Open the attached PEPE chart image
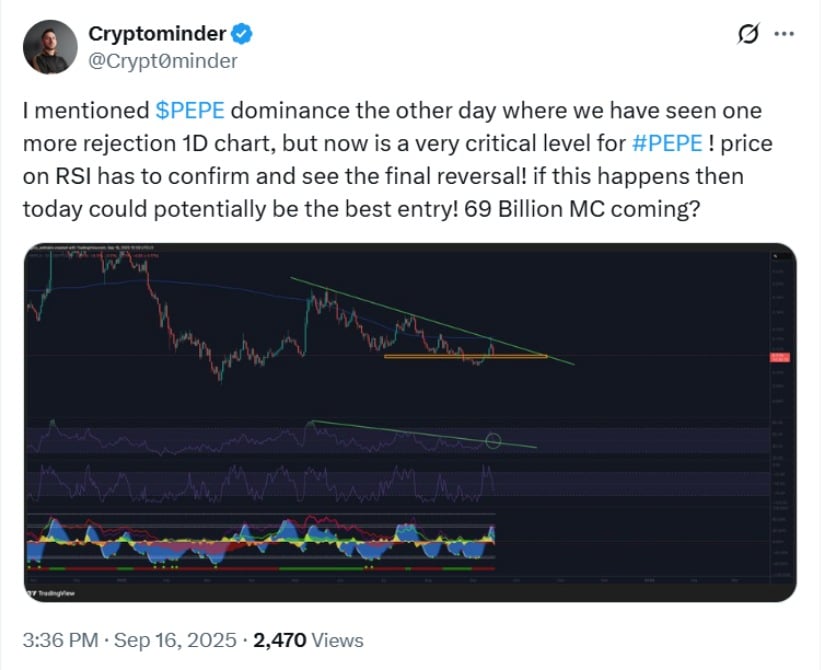 (x=410, y=422)
